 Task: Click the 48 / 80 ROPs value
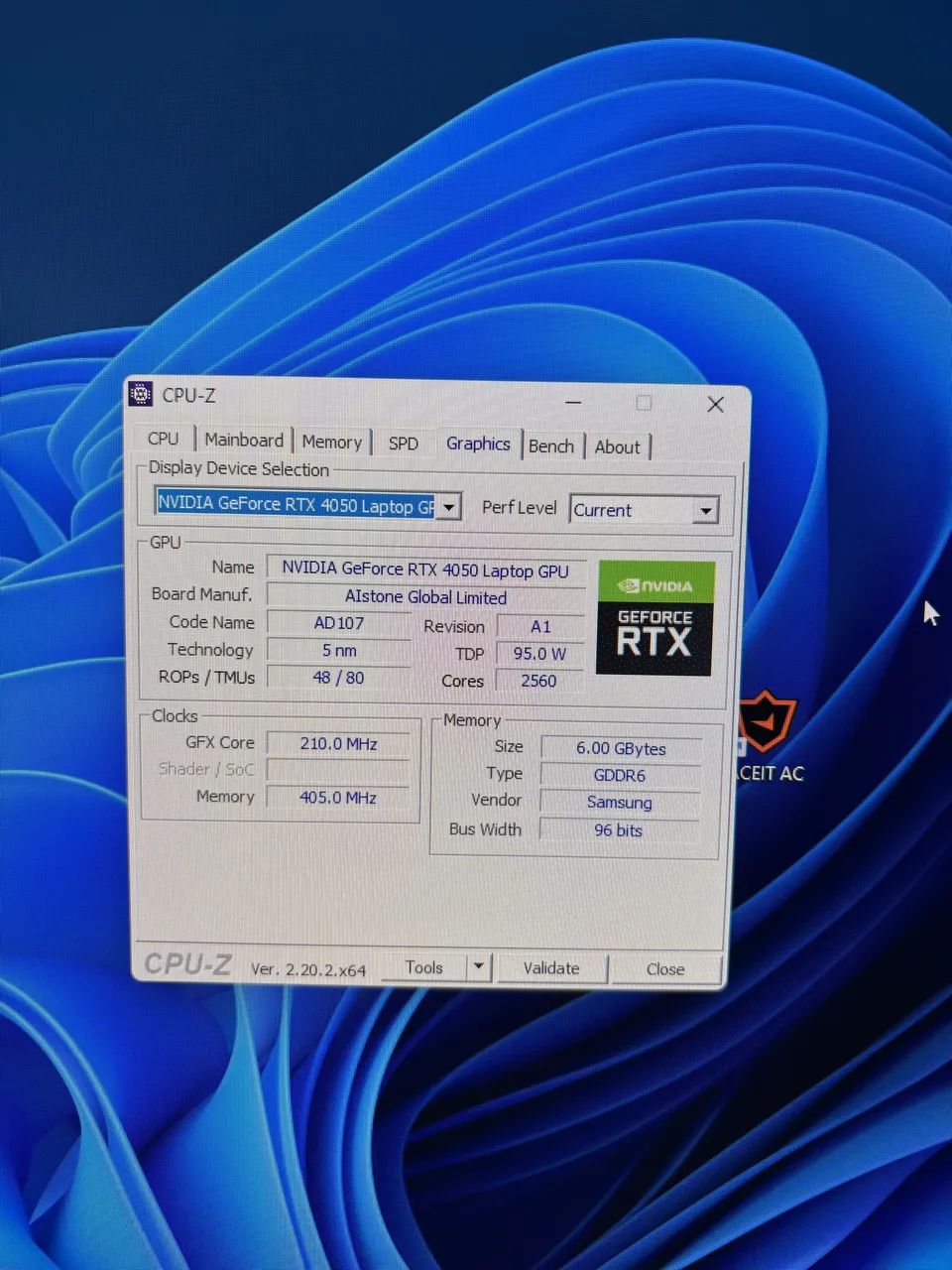tap(339, 678)
